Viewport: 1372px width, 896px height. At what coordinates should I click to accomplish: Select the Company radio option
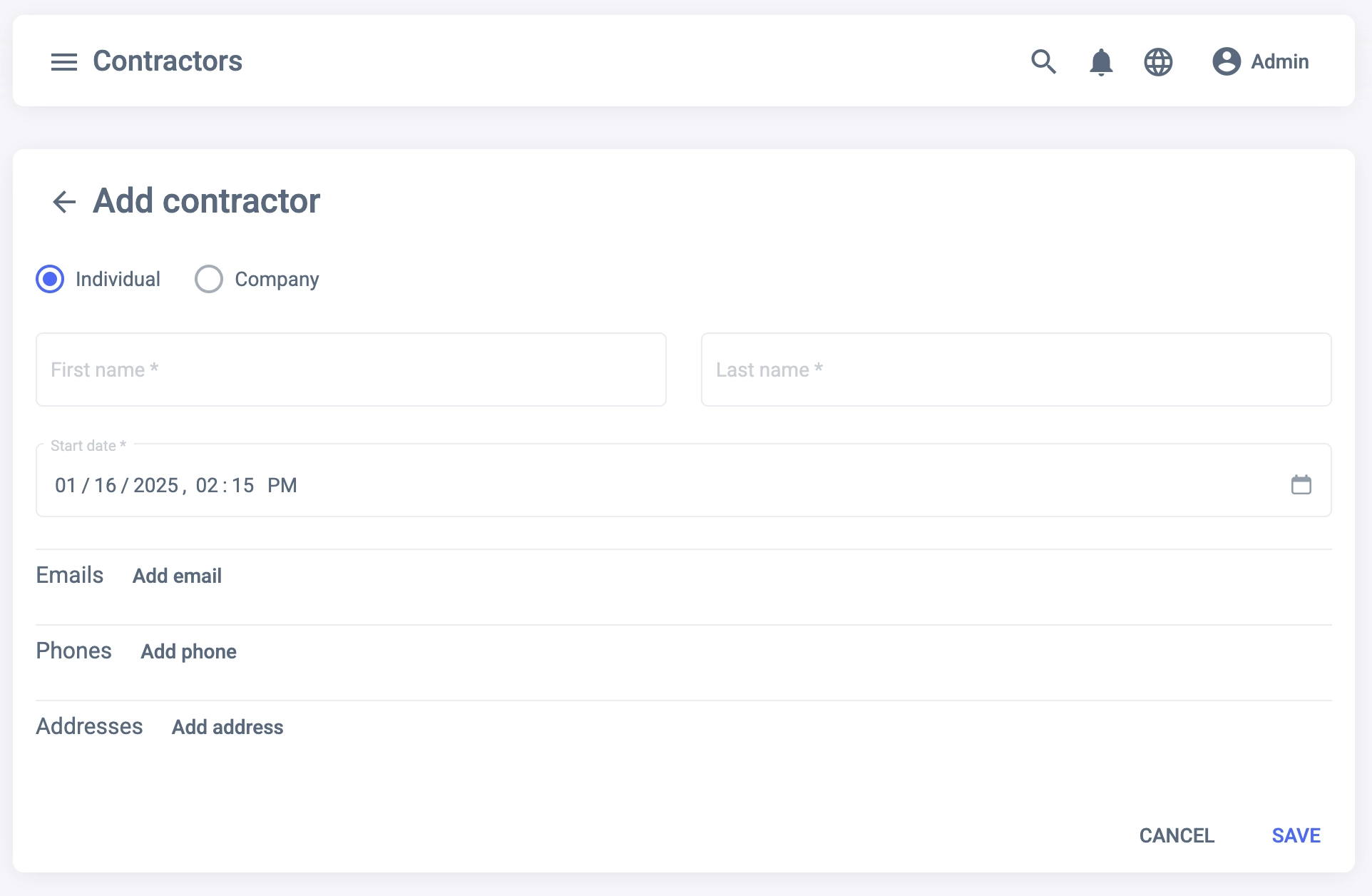(209, 279)
